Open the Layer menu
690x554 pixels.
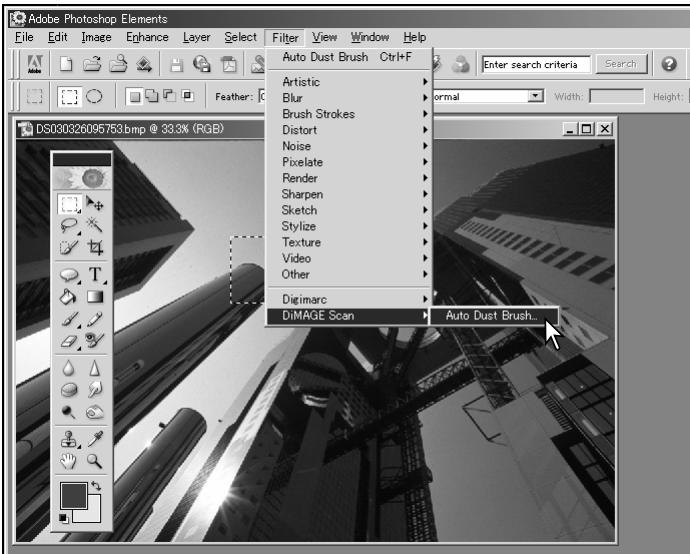[197, 37]
